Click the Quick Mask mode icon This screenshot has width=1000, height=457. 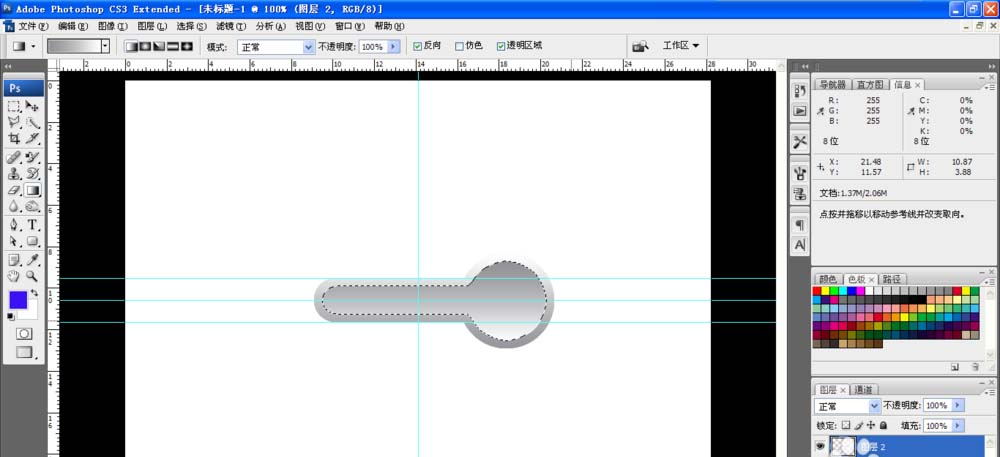pos(24,333)
